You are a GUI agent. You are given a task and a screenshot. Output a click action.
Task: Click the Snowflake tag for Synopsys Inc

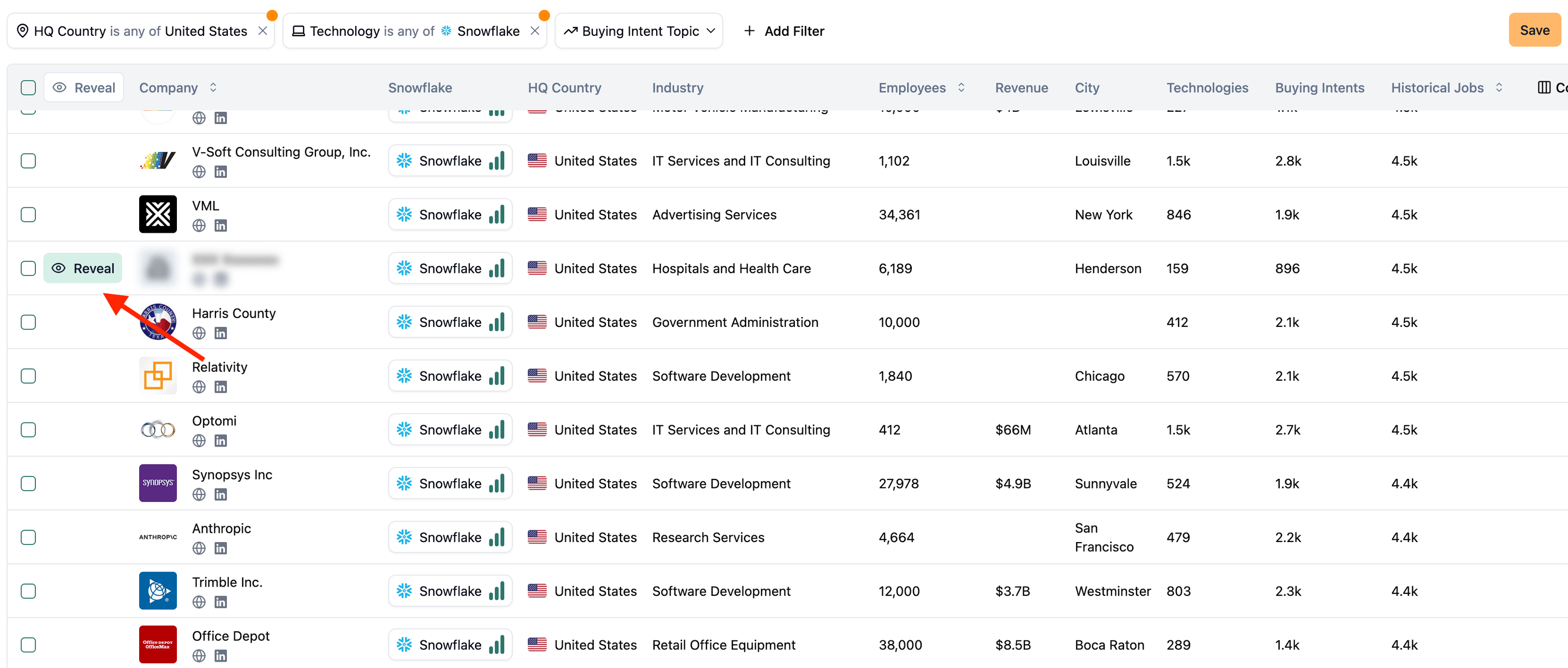[450, 484]
